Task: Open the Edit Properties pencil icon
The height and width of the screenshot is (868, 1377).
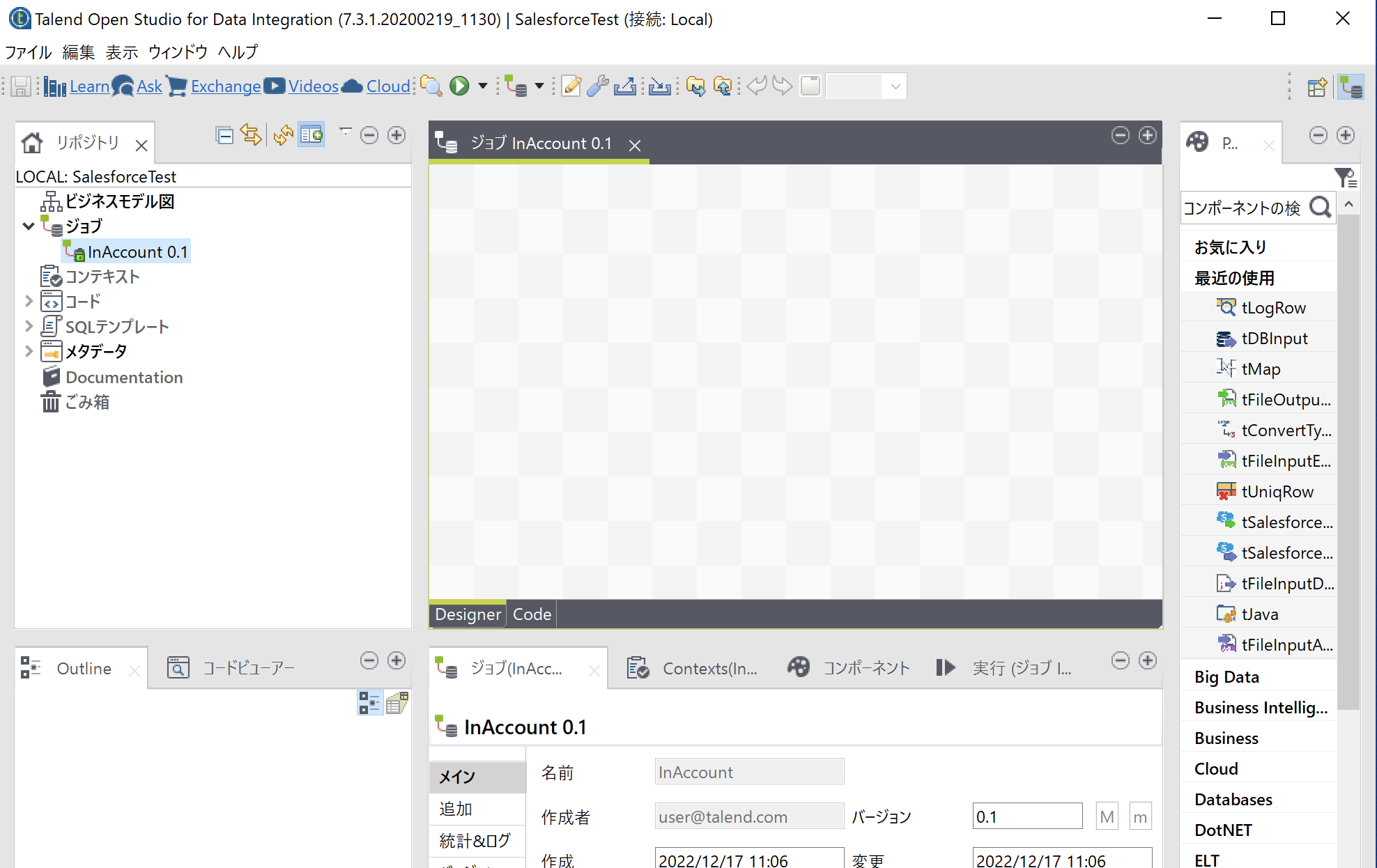Action: [x=571, y=86]
